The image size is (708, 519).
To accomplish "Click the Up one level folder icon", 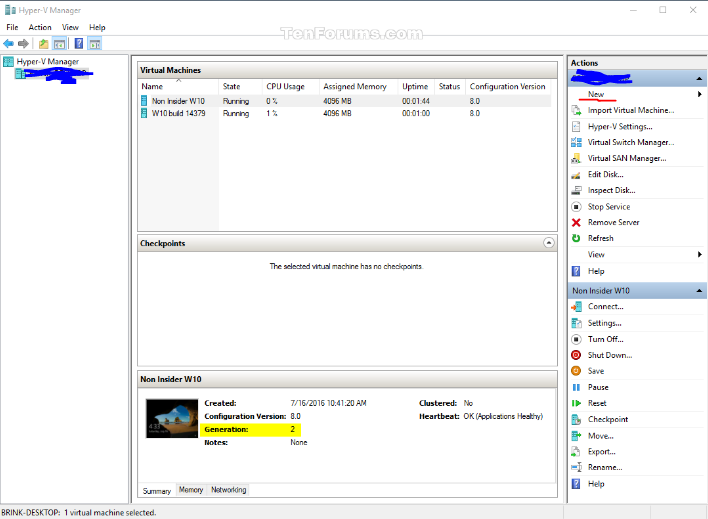I will tap(43, 44).
